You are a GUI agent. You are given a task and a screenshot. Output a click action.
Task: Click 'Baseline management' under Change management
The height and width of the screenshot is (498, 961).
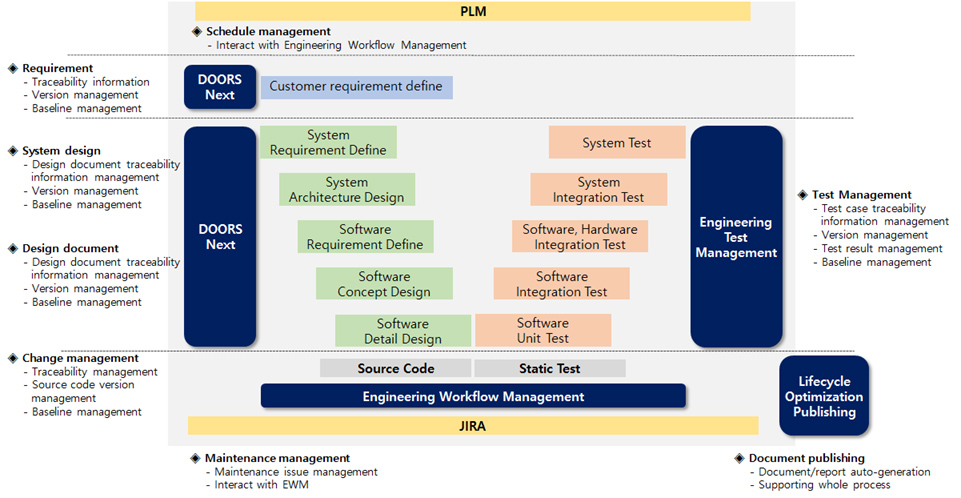[86, 412]
